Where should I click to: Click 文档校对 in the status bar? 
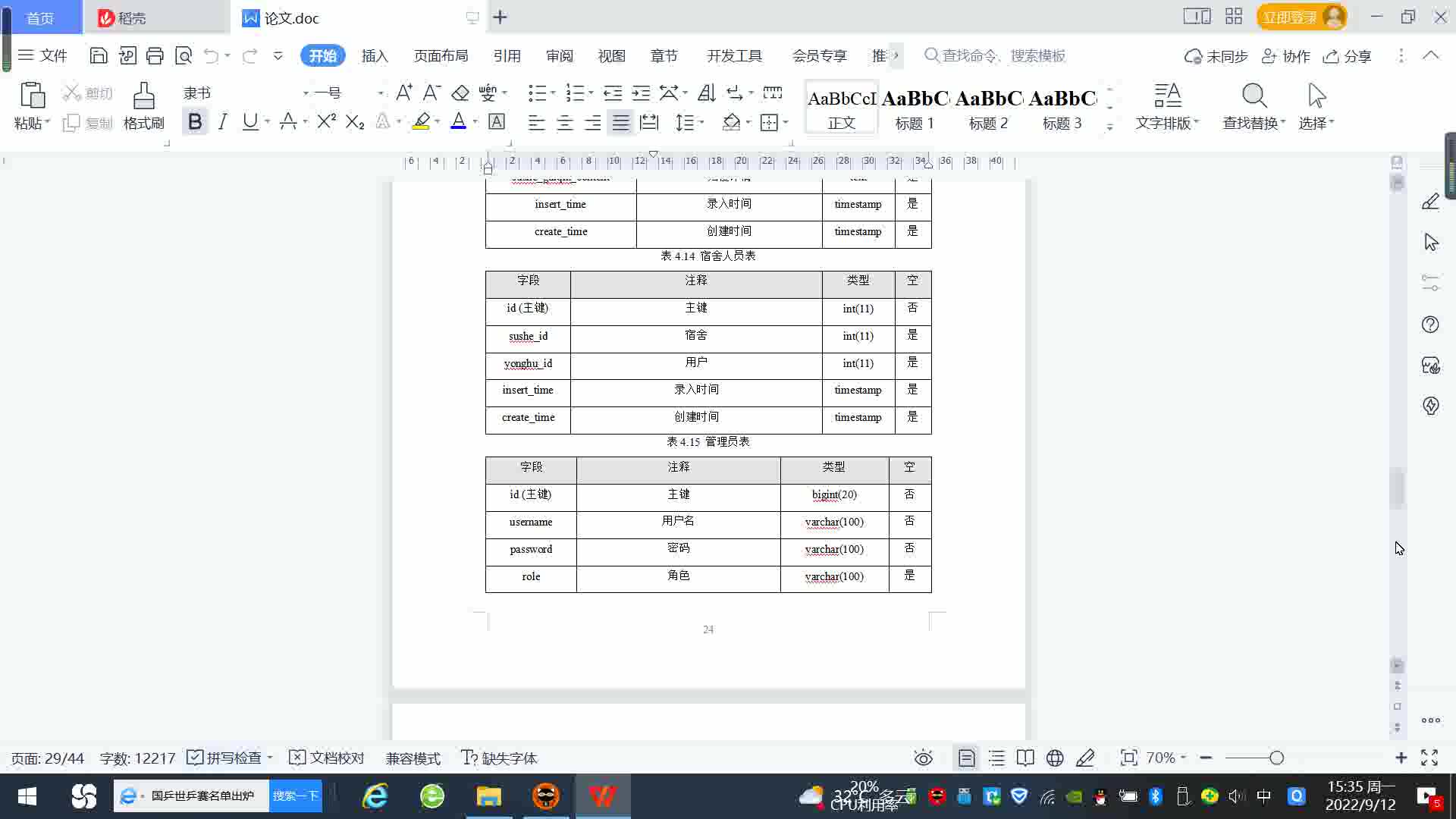(x=328, y=758)
